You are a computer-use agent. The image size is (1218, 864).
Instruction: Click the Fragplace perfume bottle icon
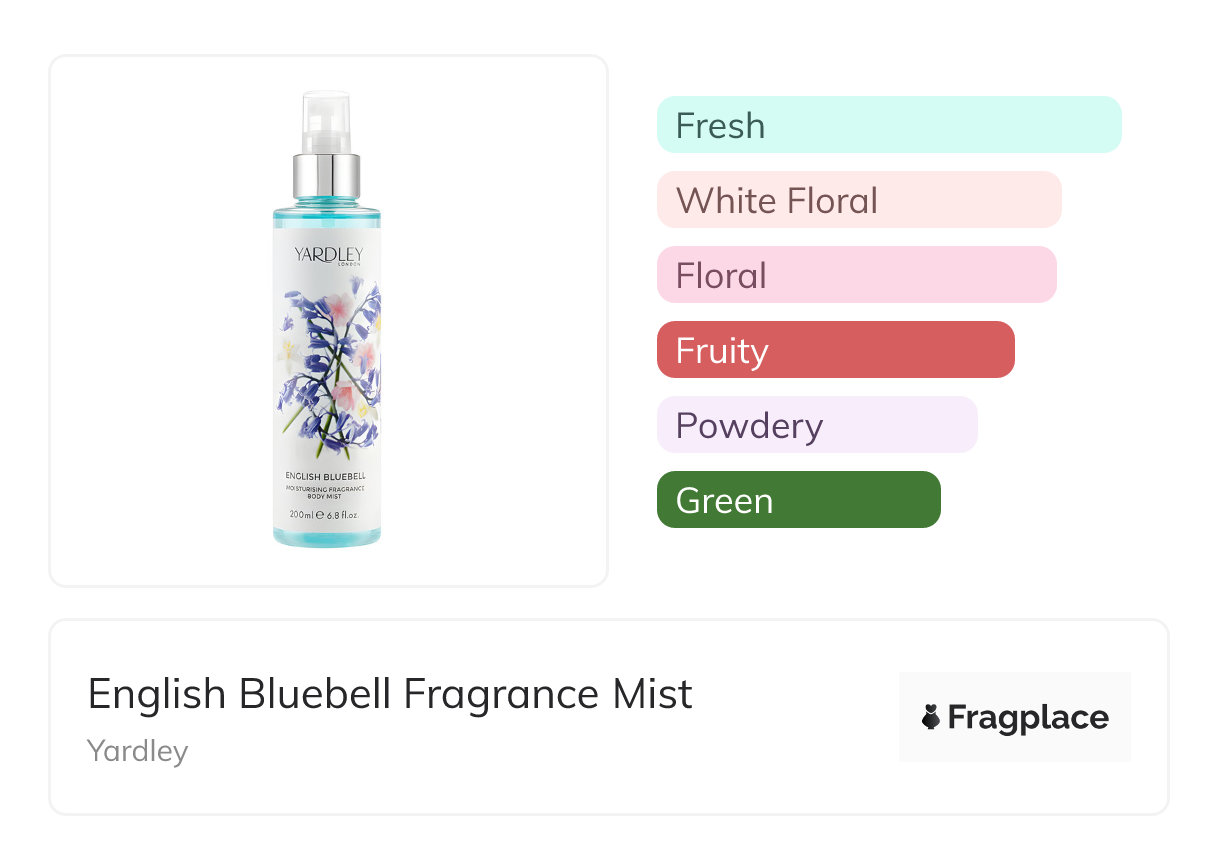point(931,717)
